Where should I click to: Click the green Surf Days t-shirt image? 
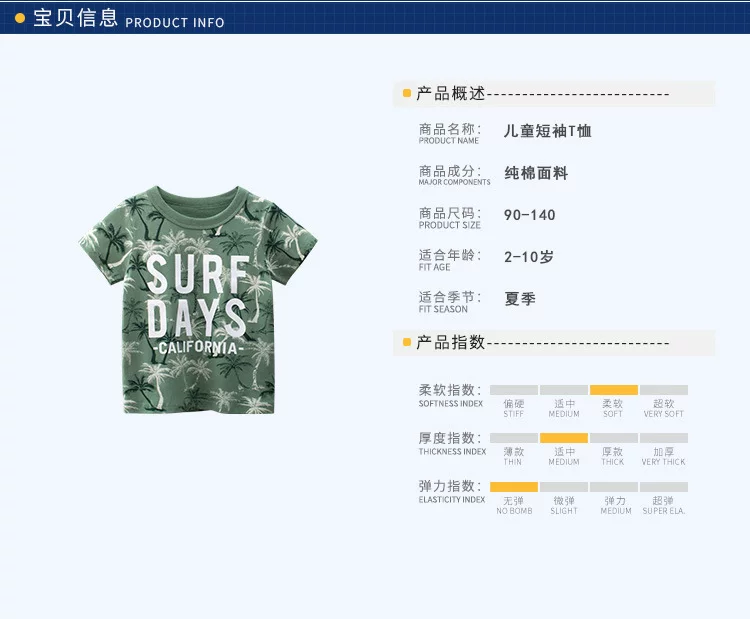coord(198,300)
